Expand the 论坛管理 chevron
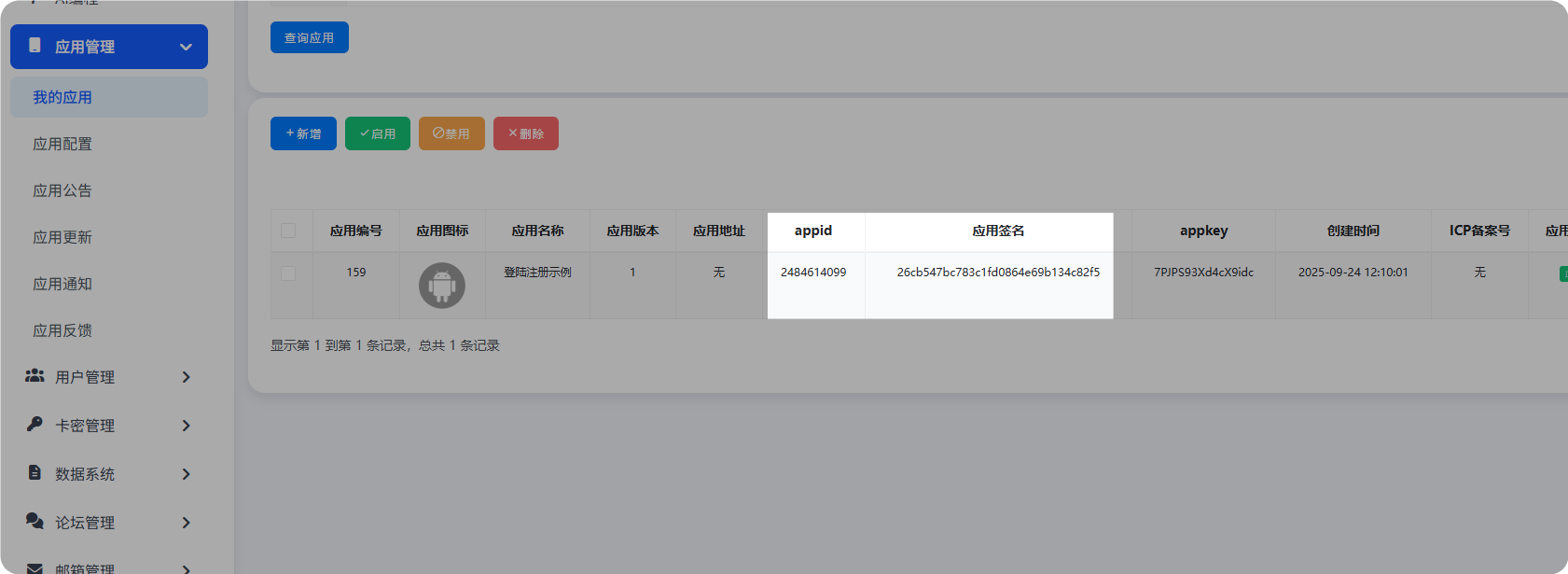1568x574 pixels. point(186,523)
